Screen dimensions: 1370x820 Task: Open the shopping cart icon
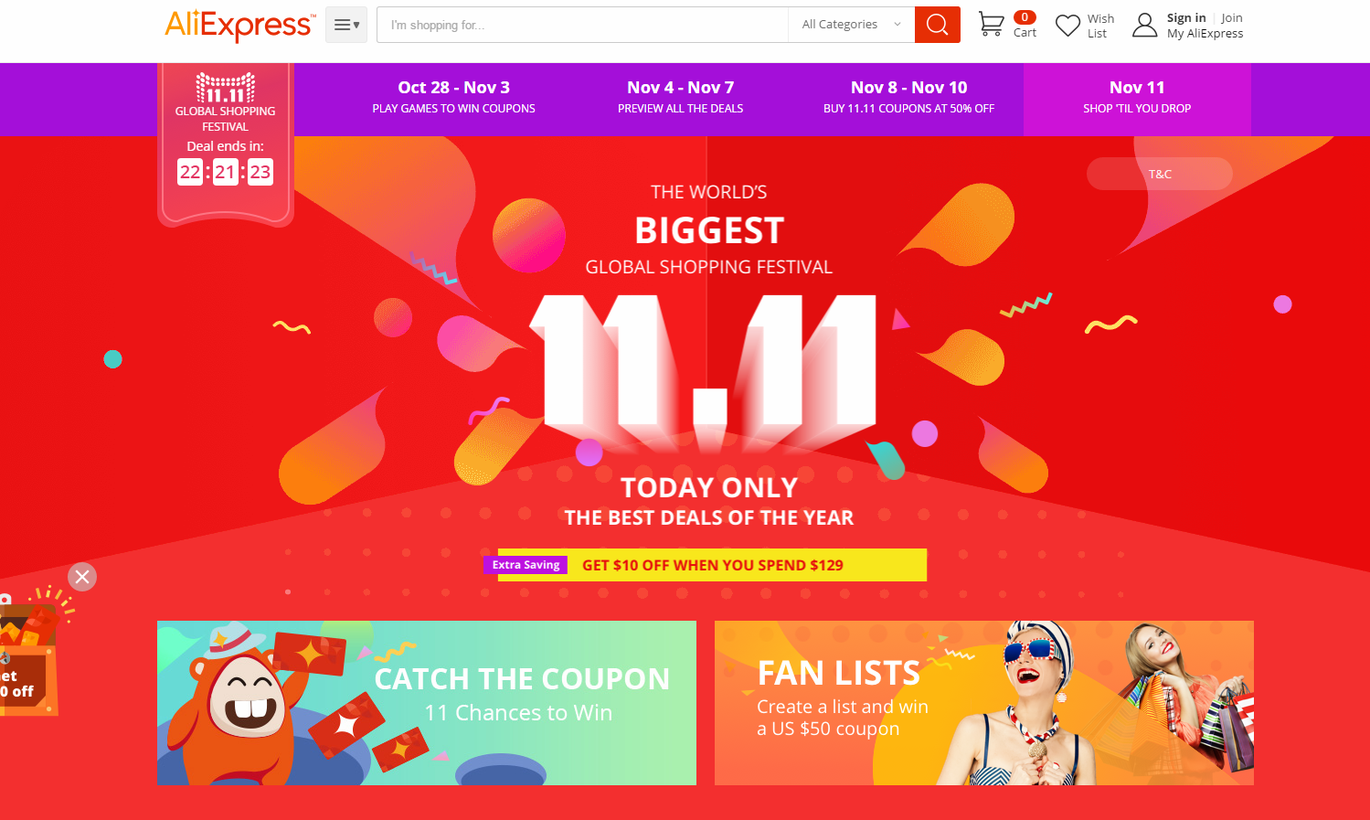click(991, 25)
